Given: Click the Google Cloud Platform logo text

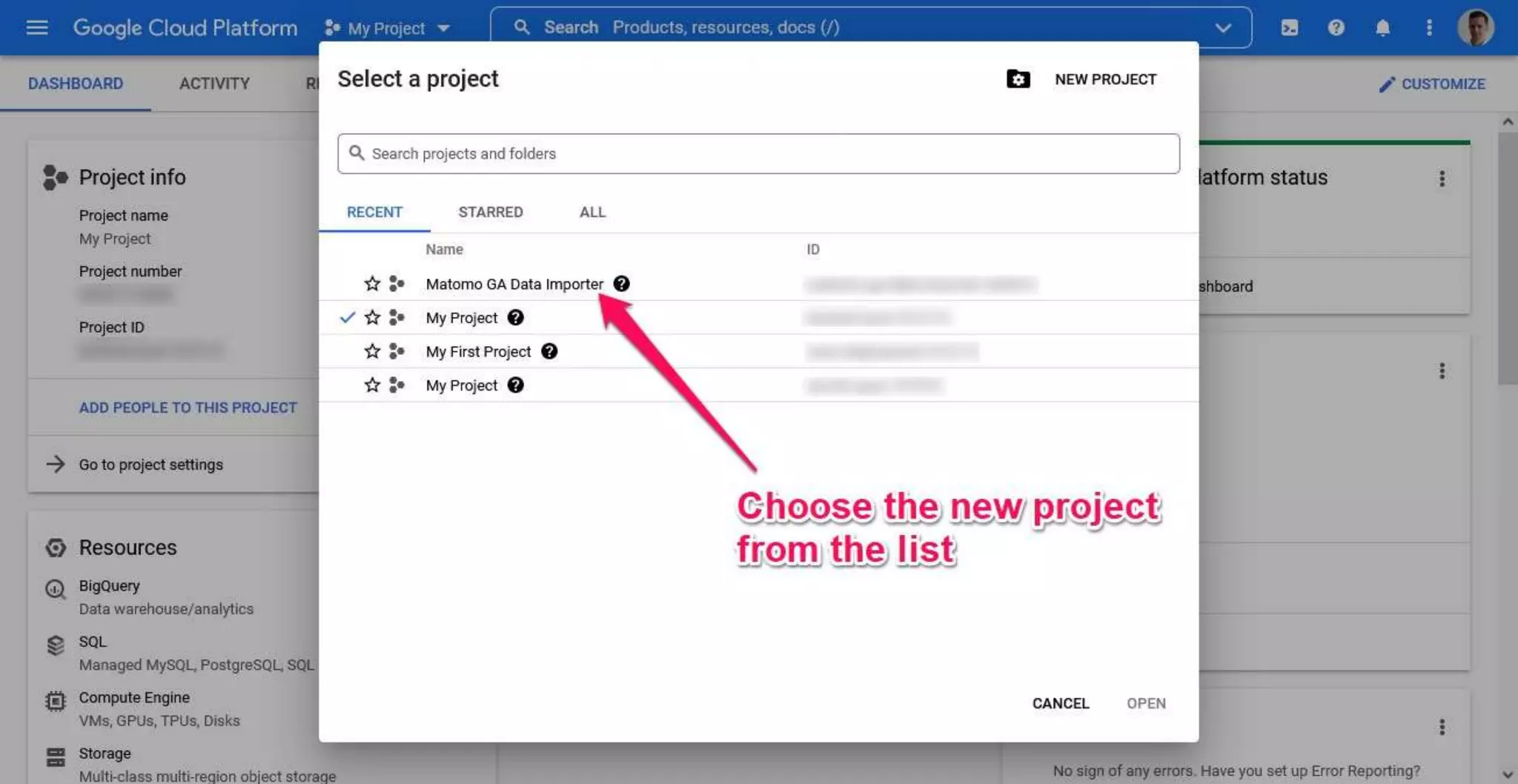Looking at the screenshot, I should [x=185, y=27].
